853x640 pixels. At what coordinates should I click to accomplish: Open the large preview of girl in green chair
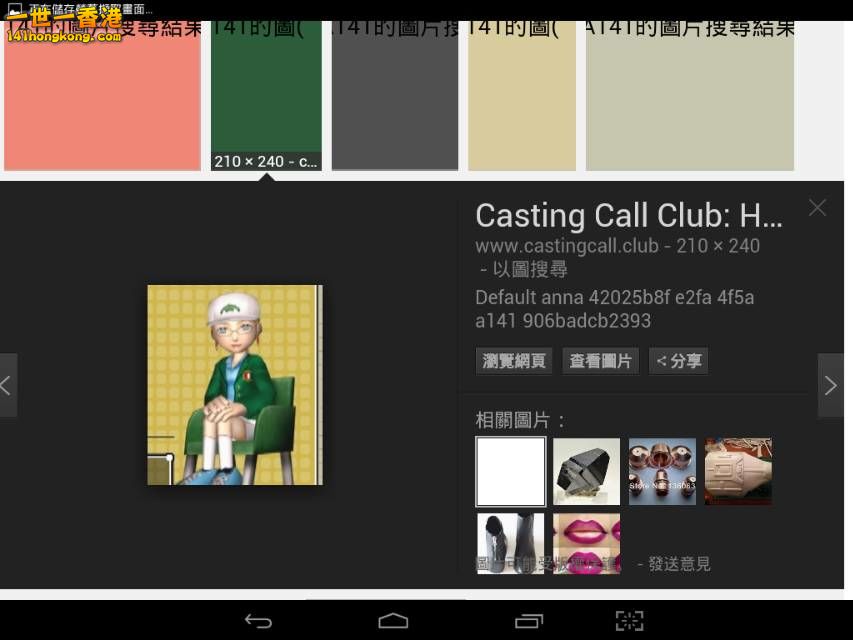(235, 385)
